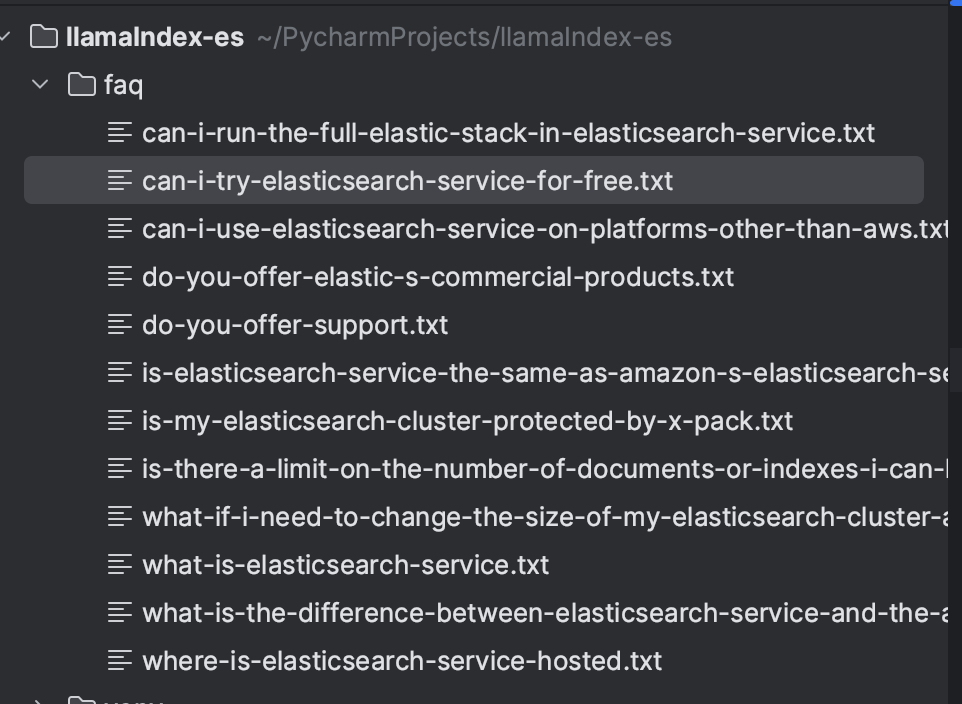Click file icon for is-my-elasticsearch-cluster-protected-by-x-pack.txt
Screen dimensions: 962x704
[120, 421]
